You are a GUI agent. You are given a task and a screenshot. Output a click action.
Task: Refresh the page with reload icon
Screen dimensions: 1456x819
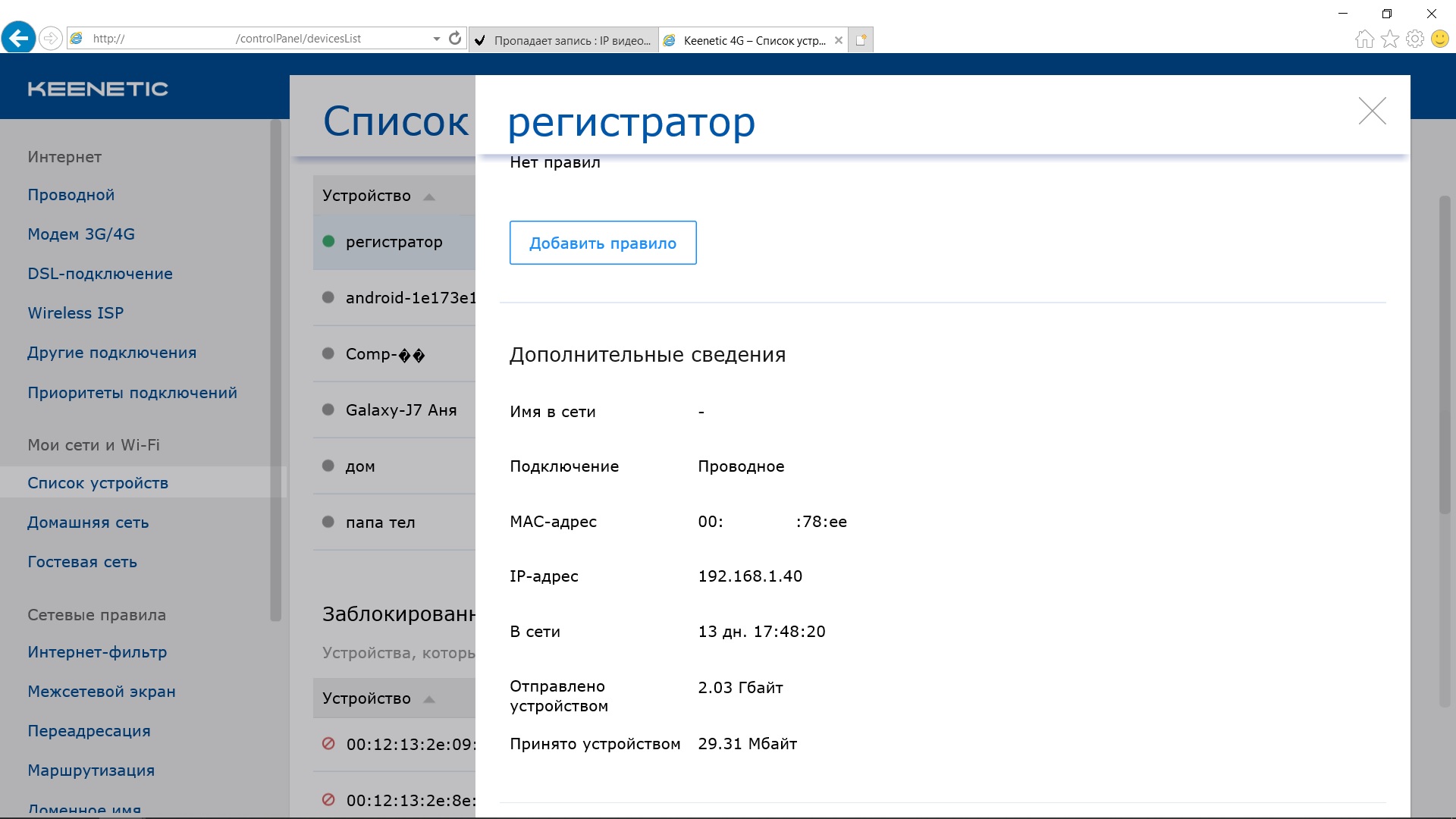pyautogui.click(x=455, y=38)
